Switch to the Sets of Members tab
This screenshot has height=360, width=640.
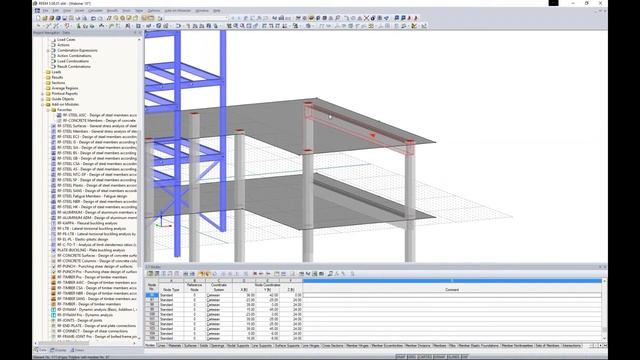click(547, 346)
